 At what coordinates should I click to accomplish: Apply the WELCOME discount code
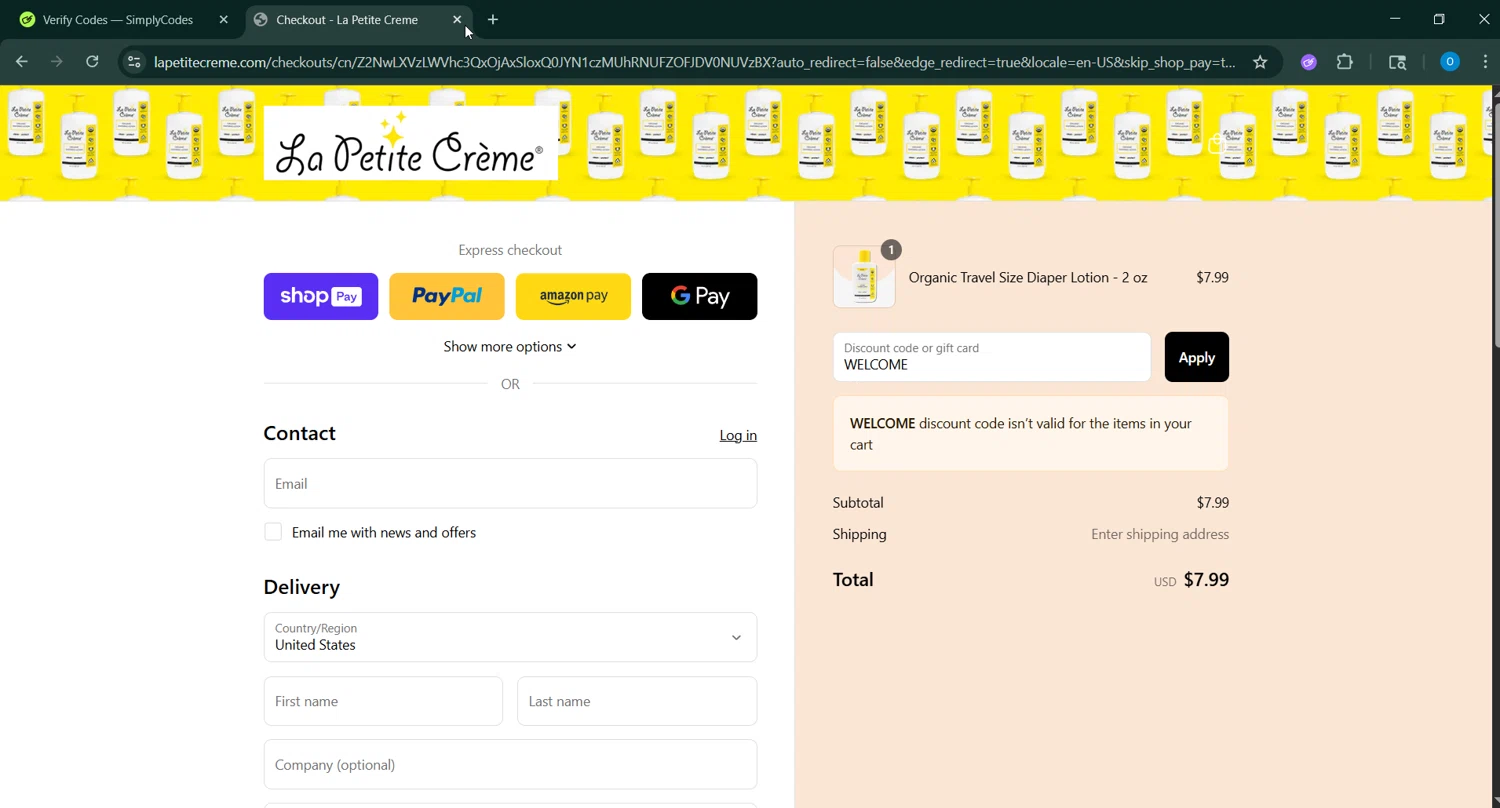[1197, 357]
